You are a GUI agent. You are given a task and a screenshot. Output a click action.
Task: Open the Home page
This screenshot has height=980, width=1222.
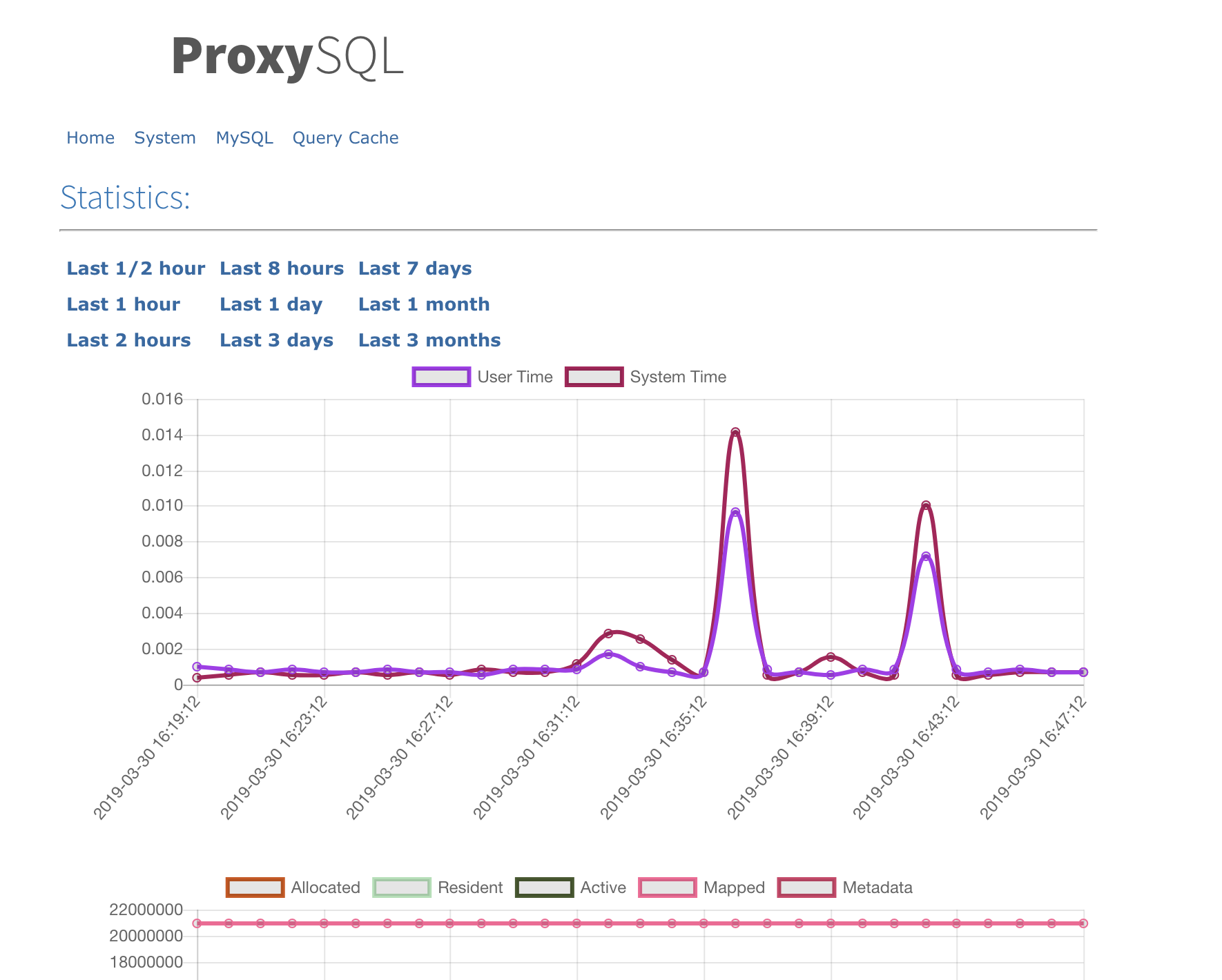tap(90, 137)
